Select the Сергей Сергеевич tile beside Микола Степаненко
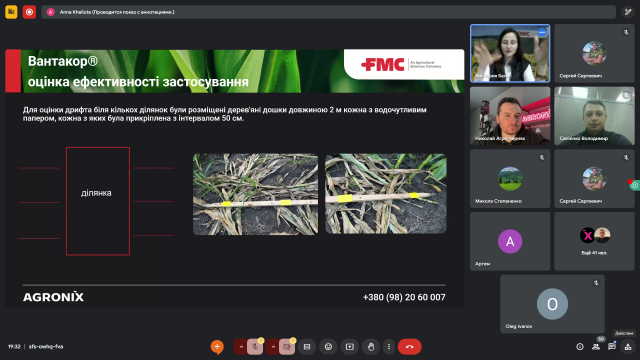 coord(594,179)
